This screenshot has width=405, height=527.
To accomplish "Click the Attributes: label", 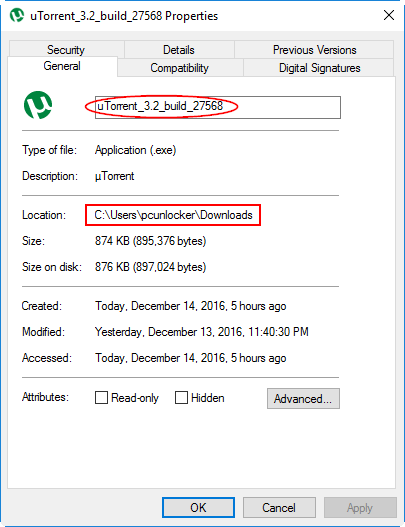I will 45,397.
